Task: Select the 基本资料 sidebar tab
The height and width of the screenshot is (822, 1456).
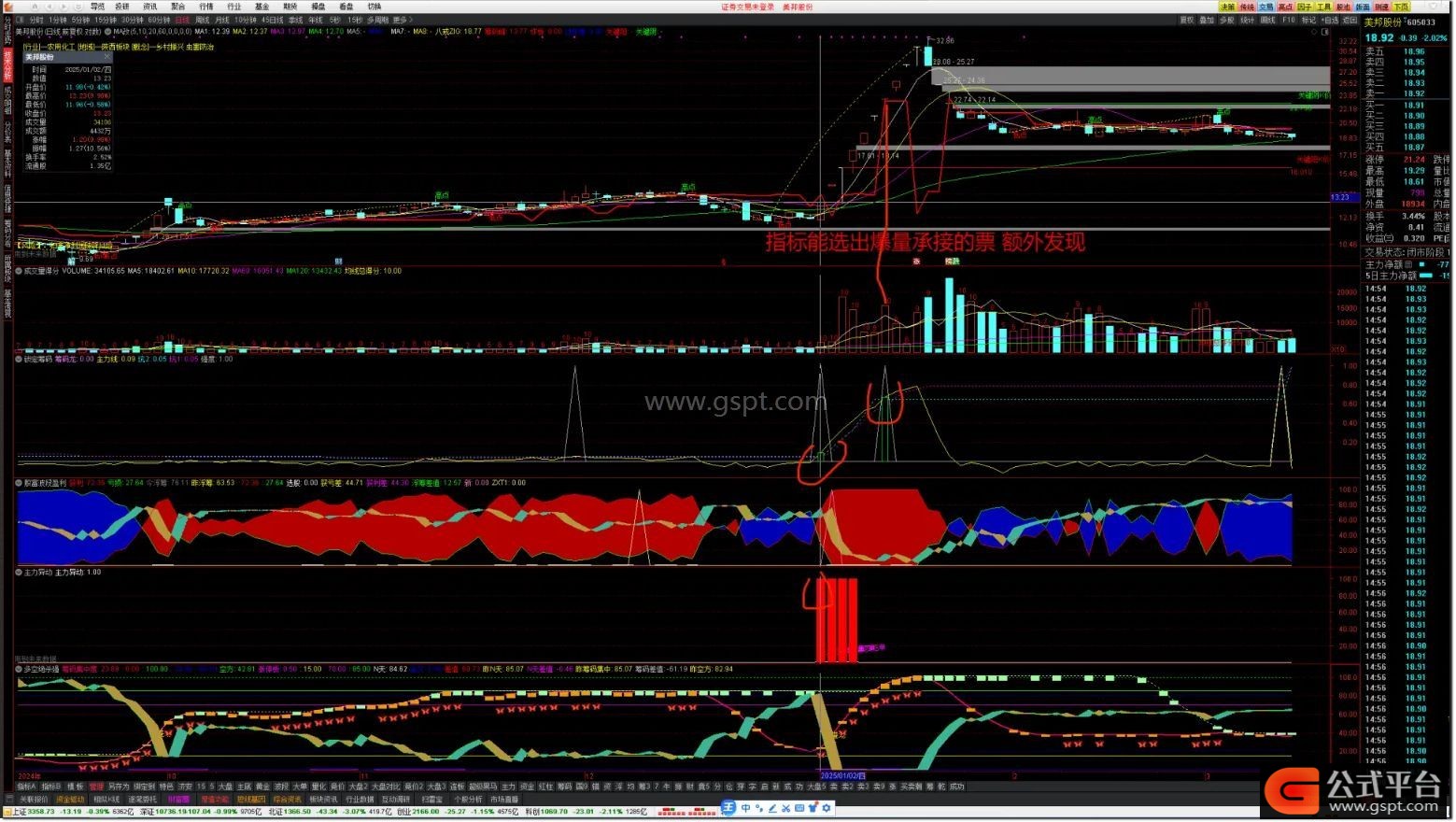Action: 7,163
